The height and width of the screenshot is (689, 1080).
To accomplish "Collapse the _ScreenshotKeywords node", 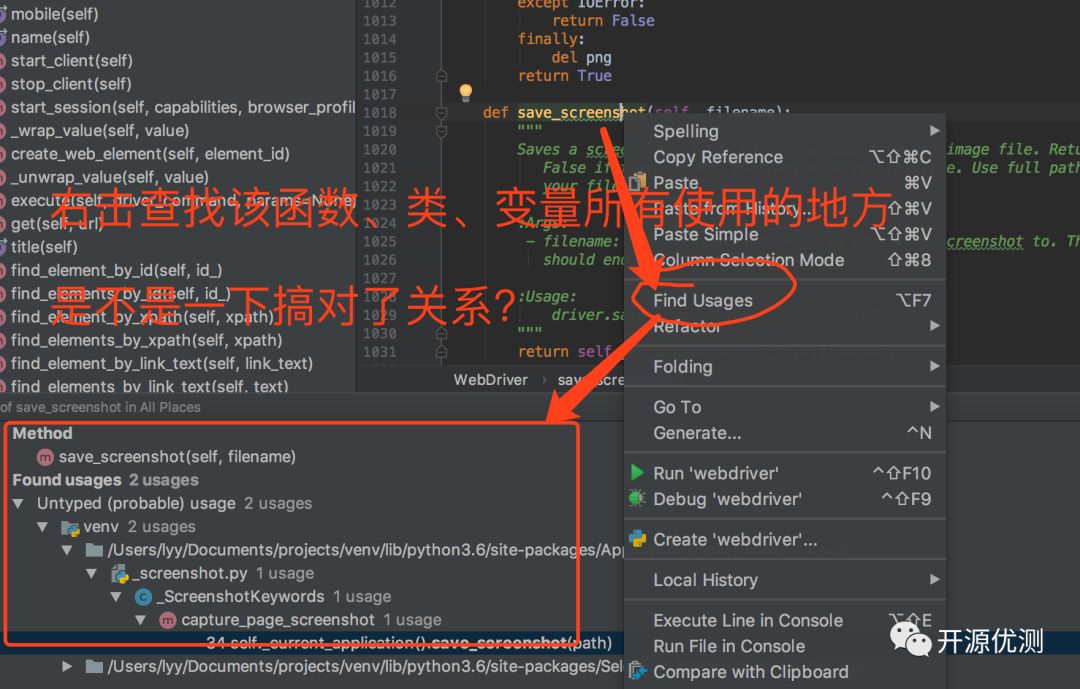I will tap(116, 597).
